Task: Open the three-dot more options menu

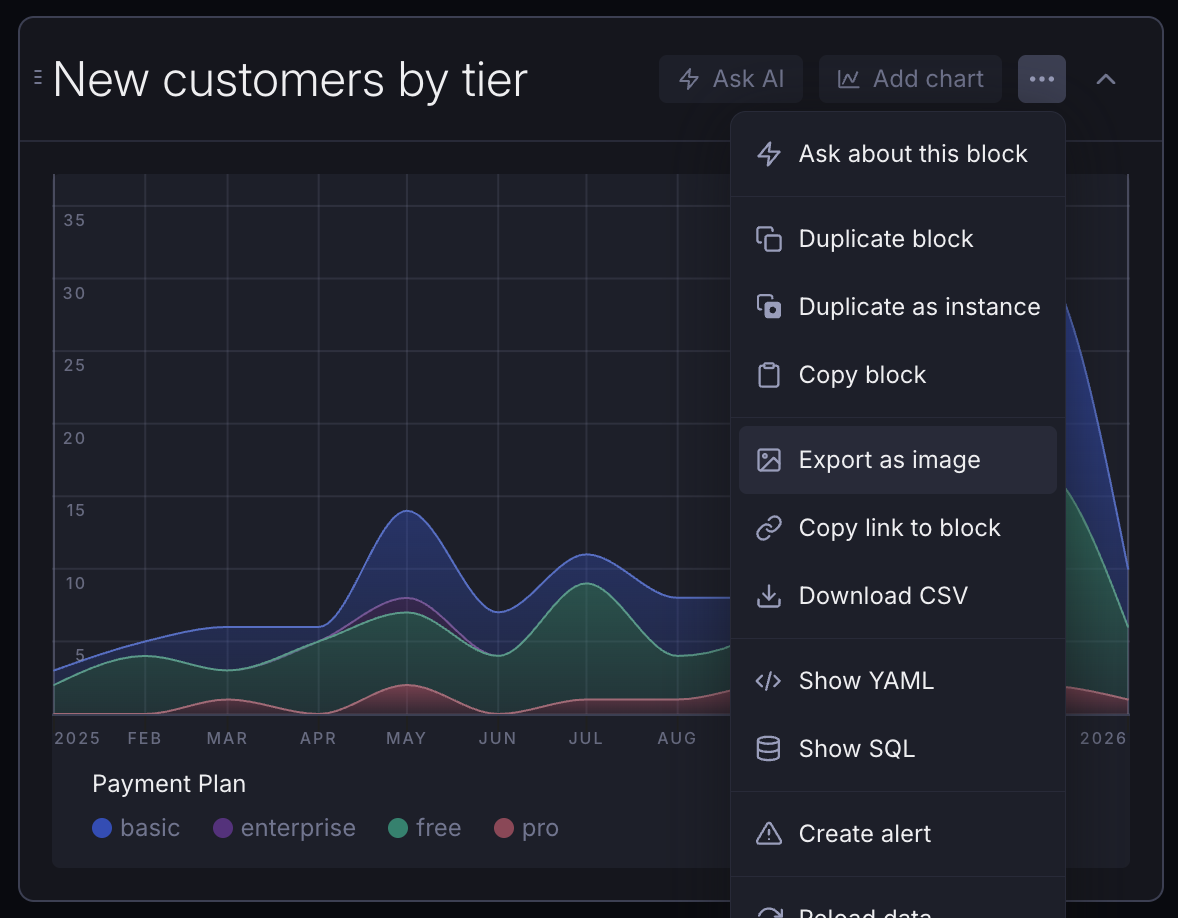Action: 1041,79
